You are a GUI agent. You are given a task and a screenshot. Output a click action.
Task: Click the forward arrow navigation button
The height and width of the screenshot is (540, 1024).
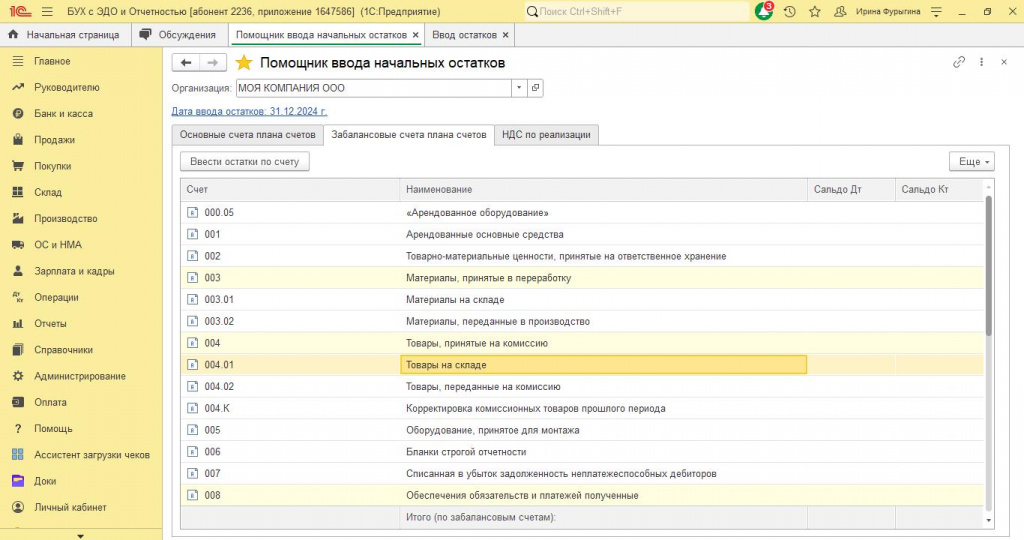[213, 63]
